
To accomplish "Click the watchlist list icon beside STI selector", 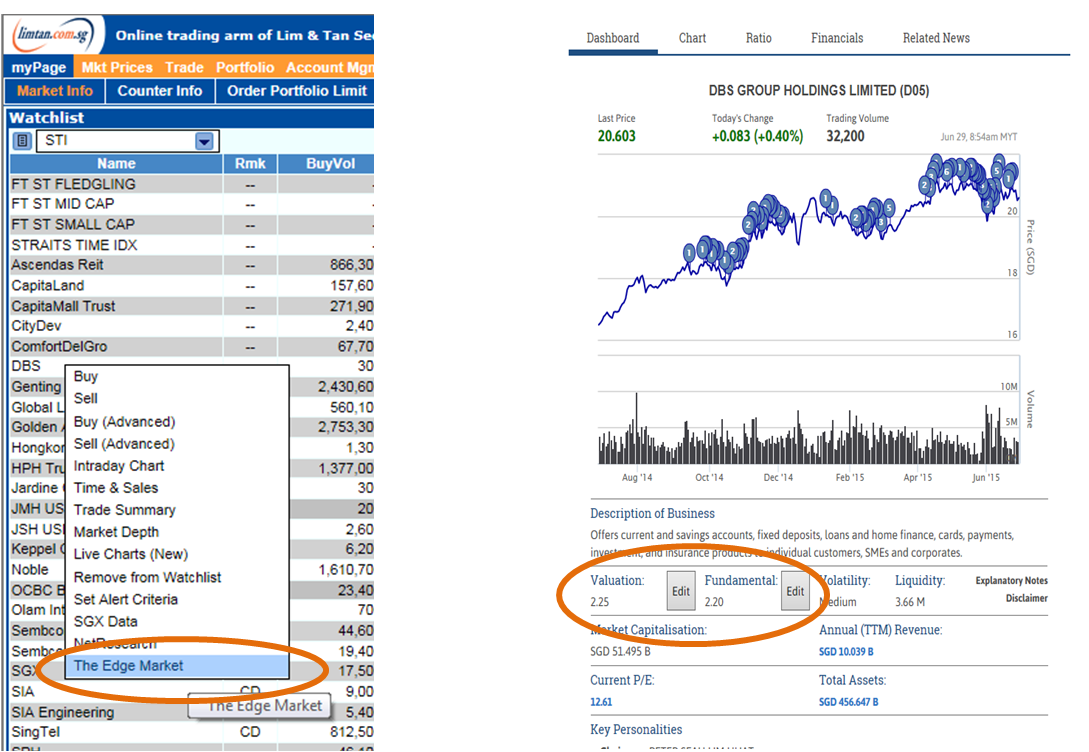I will 21,140.
